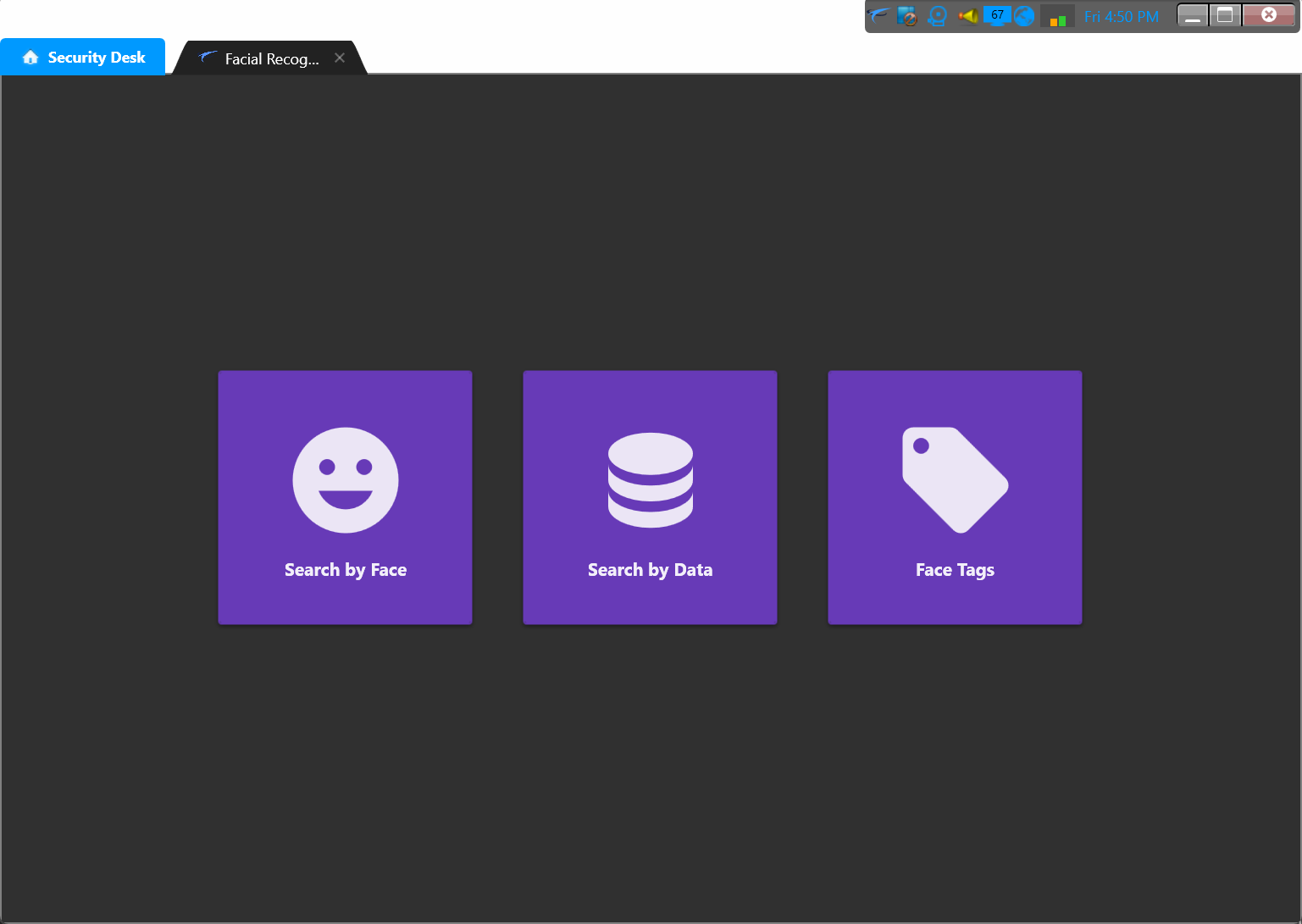Switch to the Security Desk home tab
The width and height of the screenshot is (1302, 924).
(x=83, y=57)
